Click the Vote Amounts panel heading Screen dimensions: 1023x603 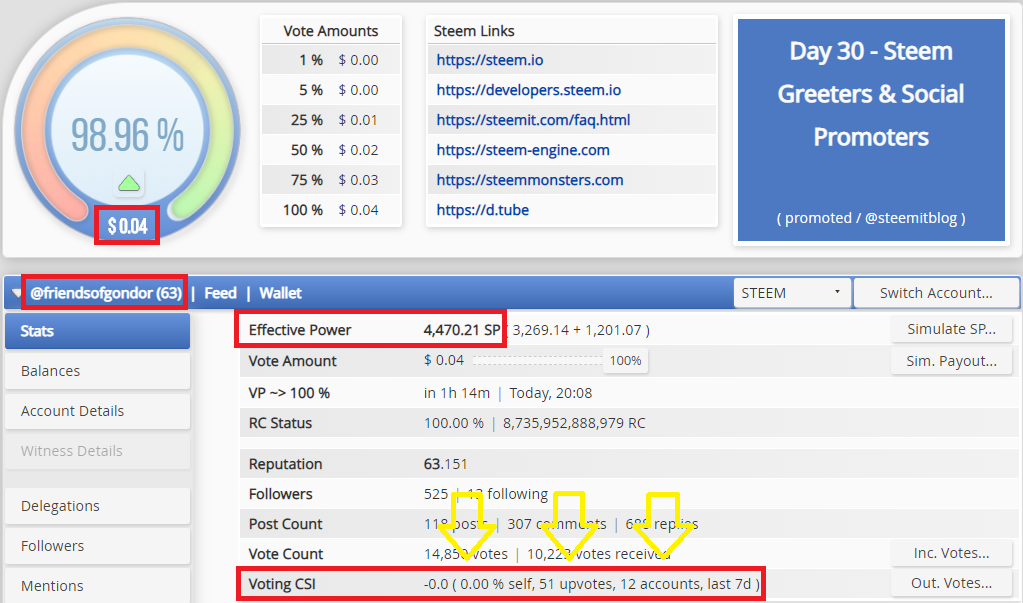point(331,31)
